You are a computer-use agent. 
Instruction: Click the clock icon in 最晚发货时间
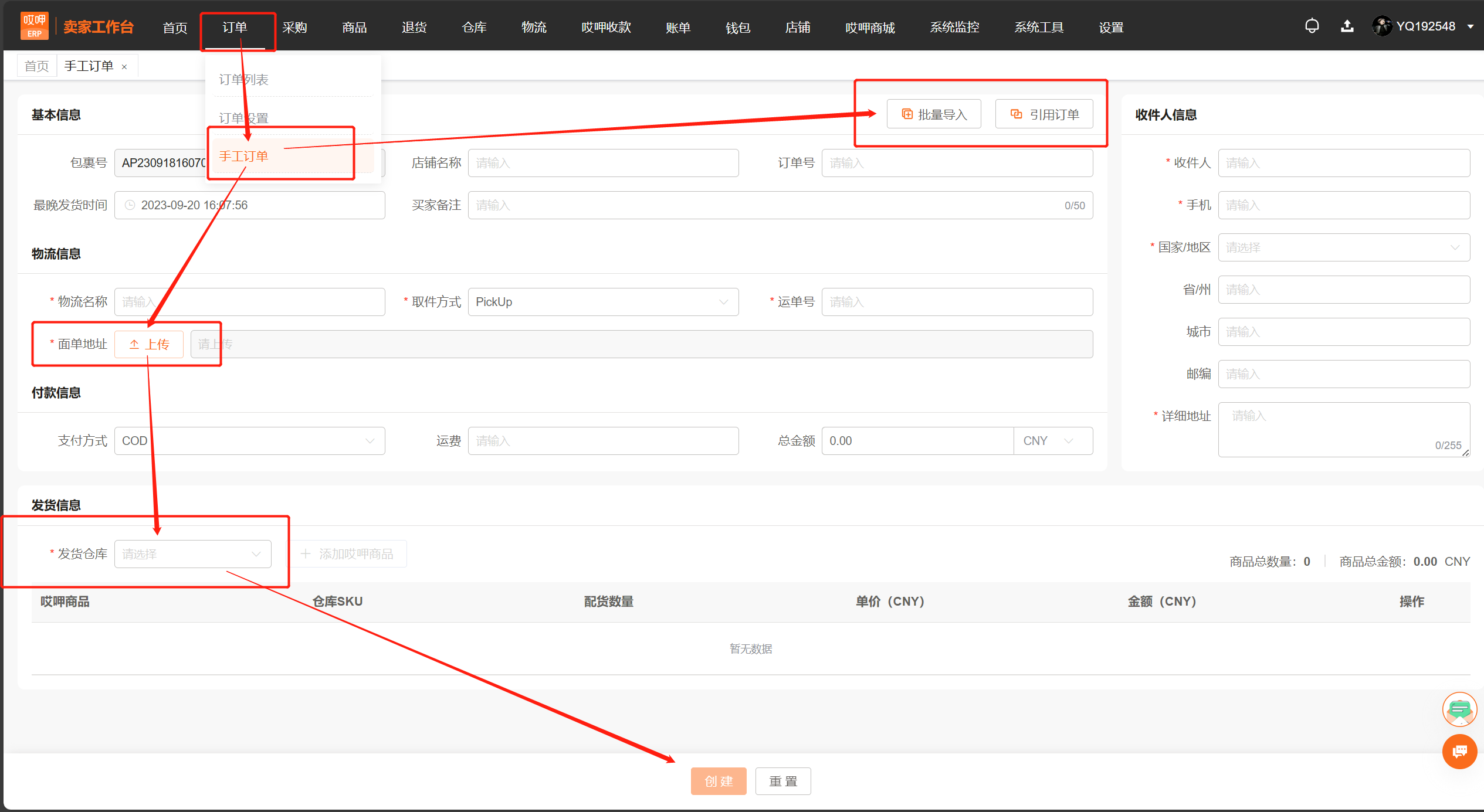coord(130,205)
